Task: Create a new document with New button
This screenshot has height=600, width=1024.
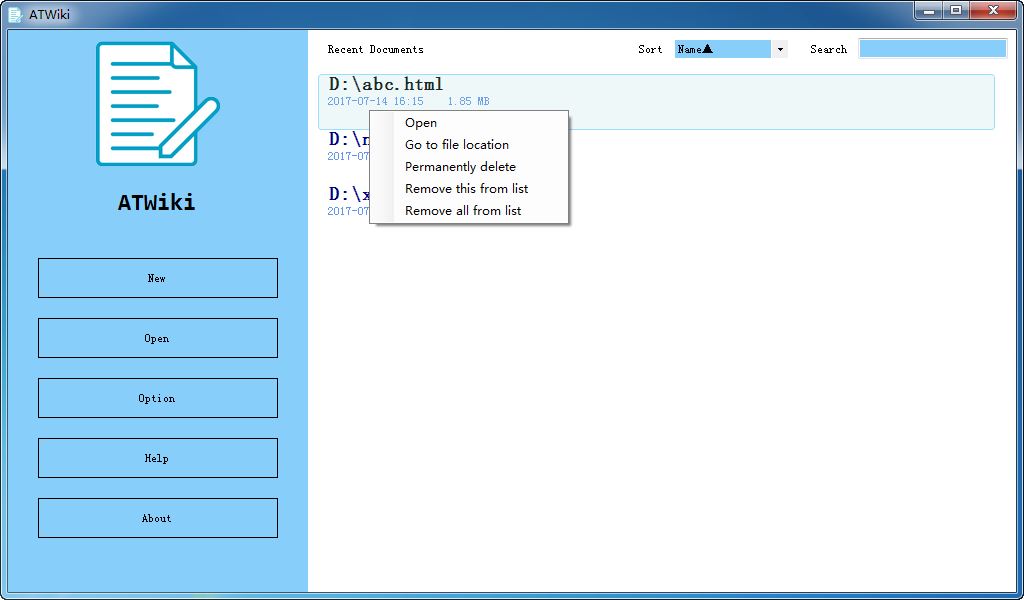Action: pyautogui.click(x=158, y=278)
